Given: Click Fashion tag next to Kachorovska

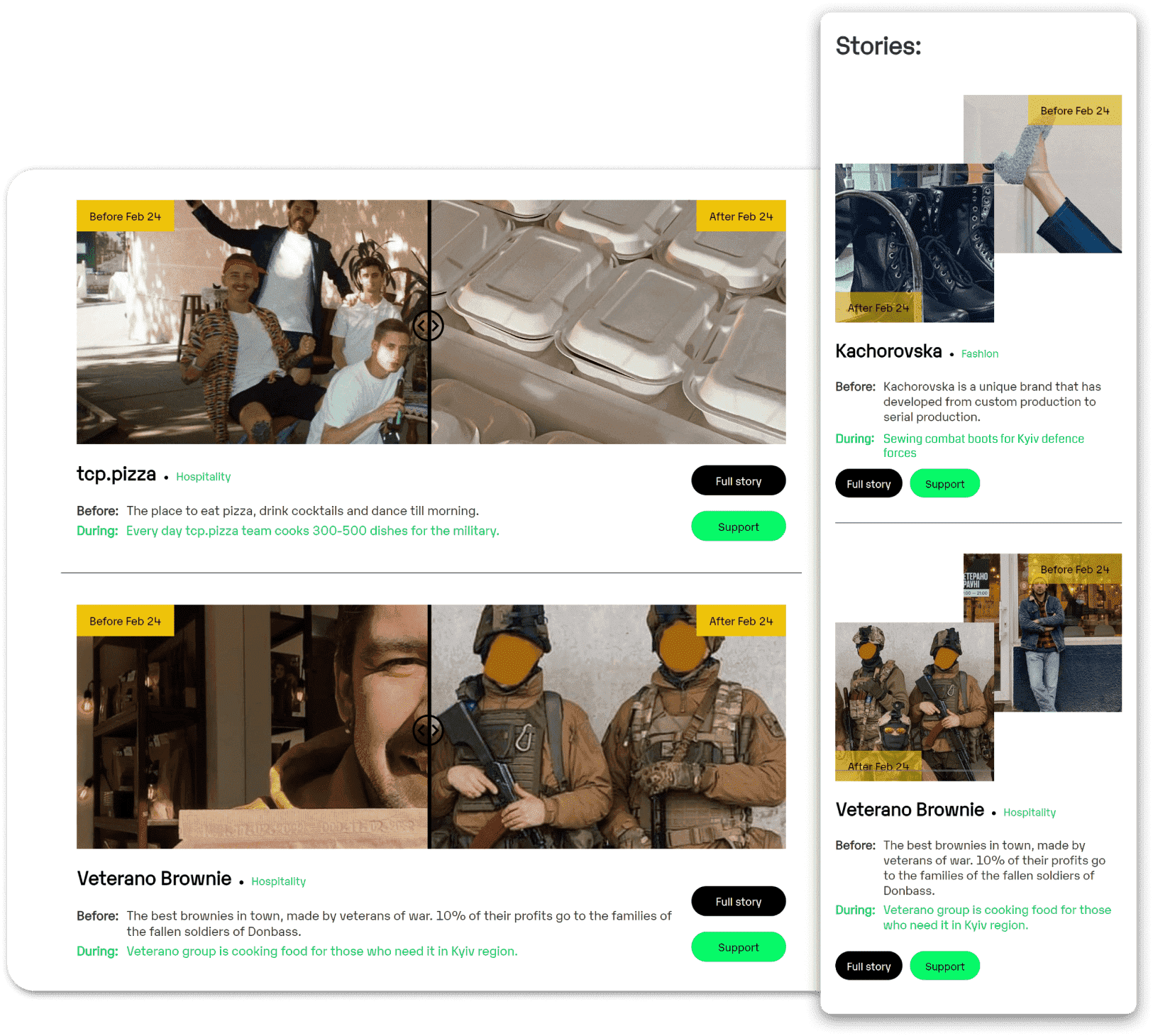Looking at the screenshot, I should pos(980,353).
